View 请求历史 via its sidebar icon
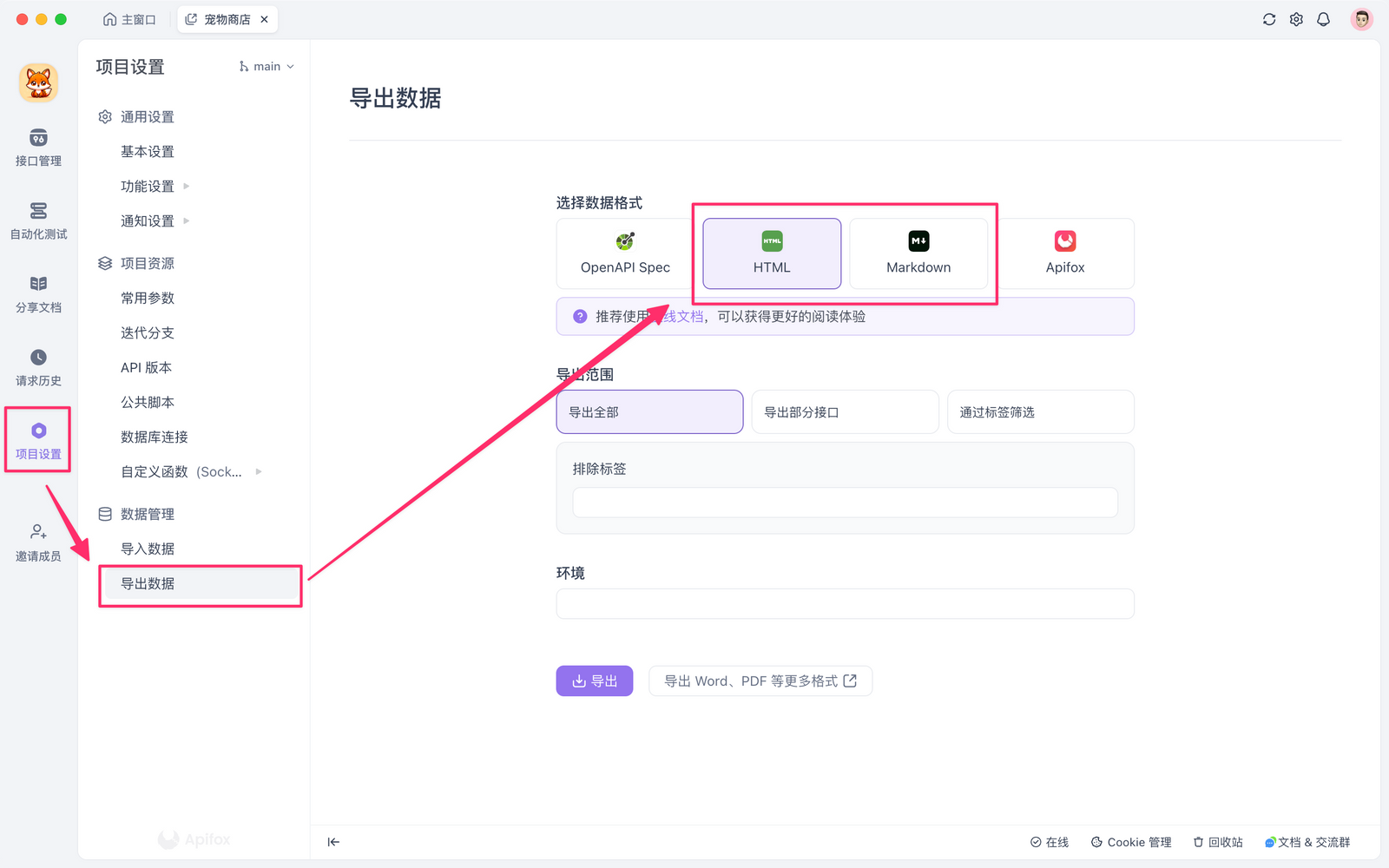Screen dimensions: 1389x868 click(x=37, y=367)
